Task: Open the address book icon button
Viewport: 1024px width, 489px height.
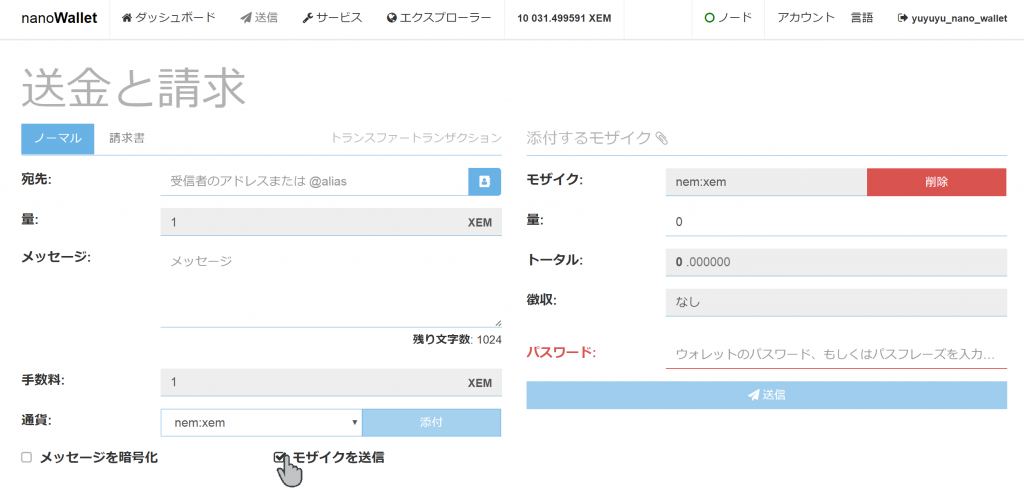Action: (x=485, y=181)
